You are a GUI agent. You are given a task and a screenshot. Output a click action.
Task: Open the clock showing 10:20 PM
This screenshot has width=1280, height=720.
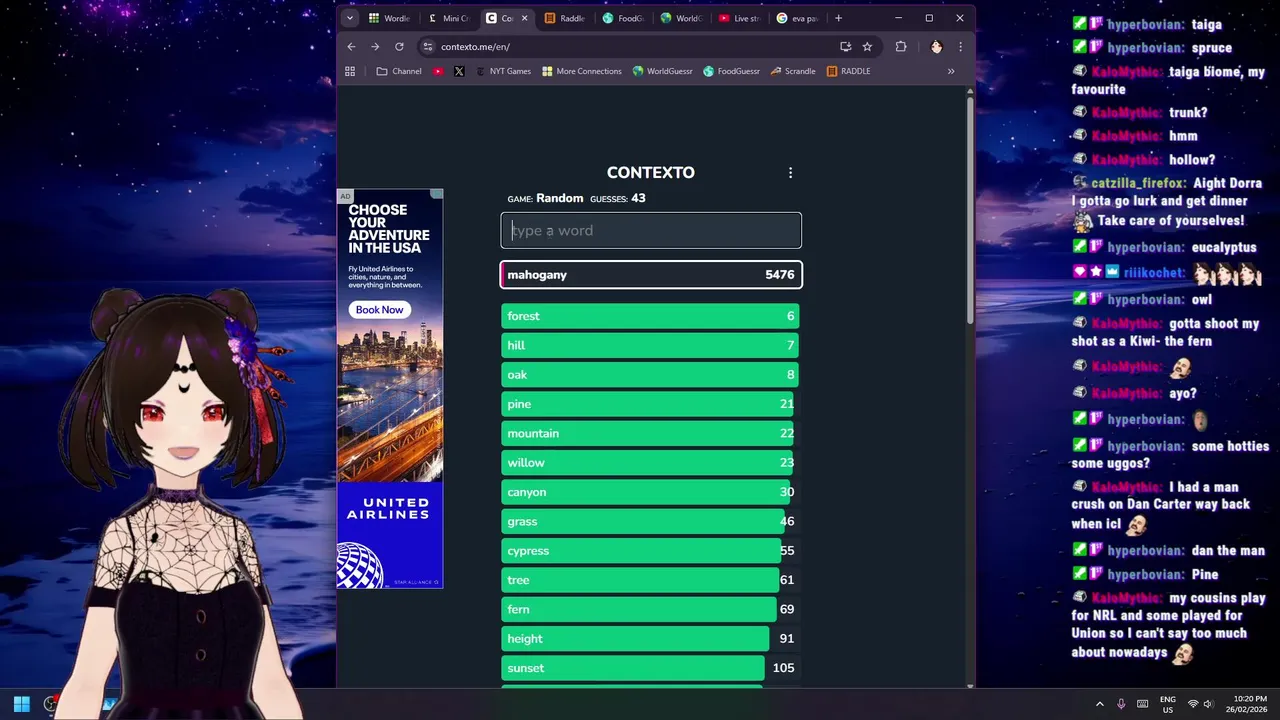pyautogui.click(x=1246, y=704)
